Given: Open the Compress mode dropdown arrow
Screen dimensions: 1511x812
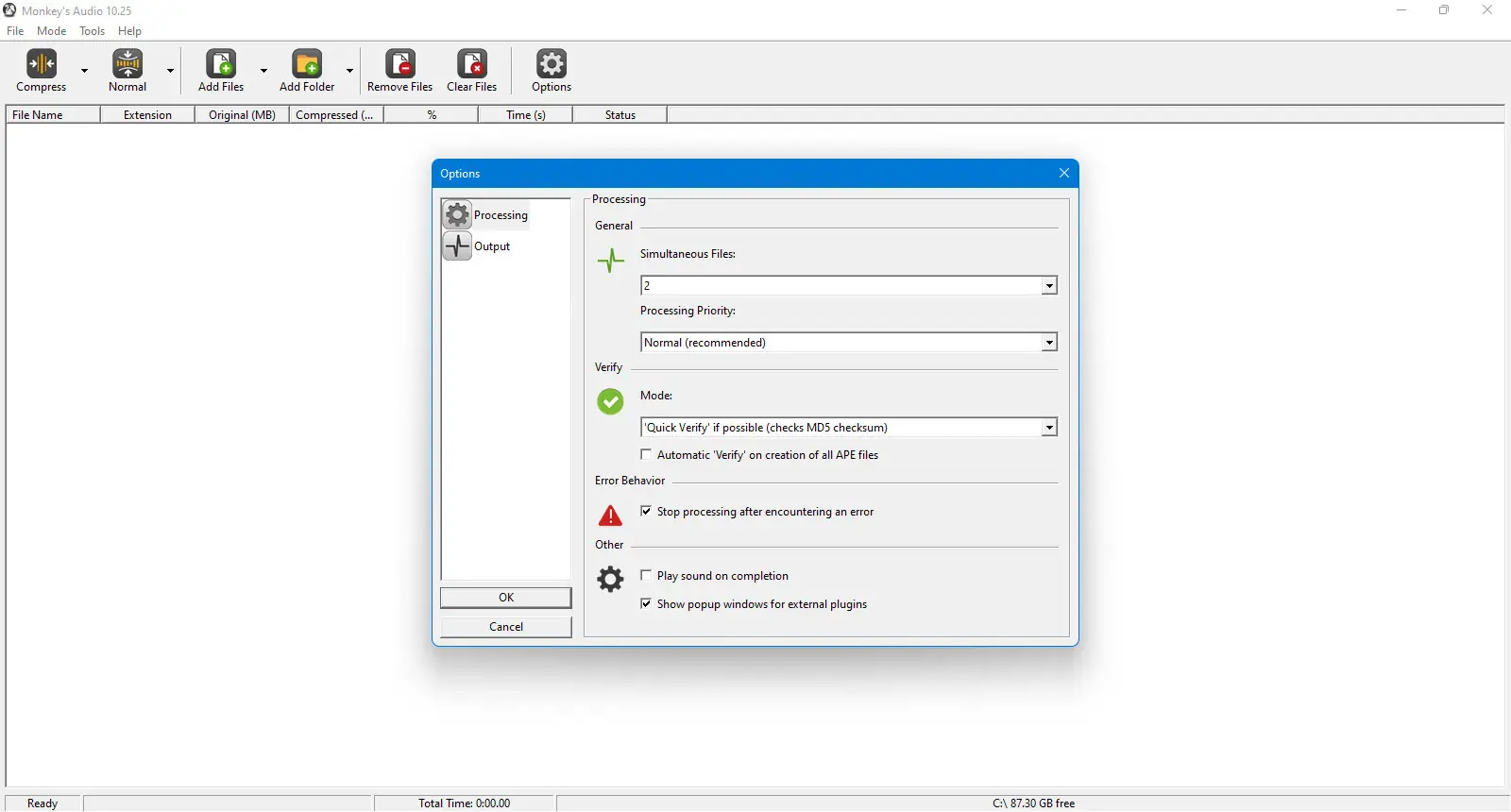Looking at the screenshot, I should [84, 71].
